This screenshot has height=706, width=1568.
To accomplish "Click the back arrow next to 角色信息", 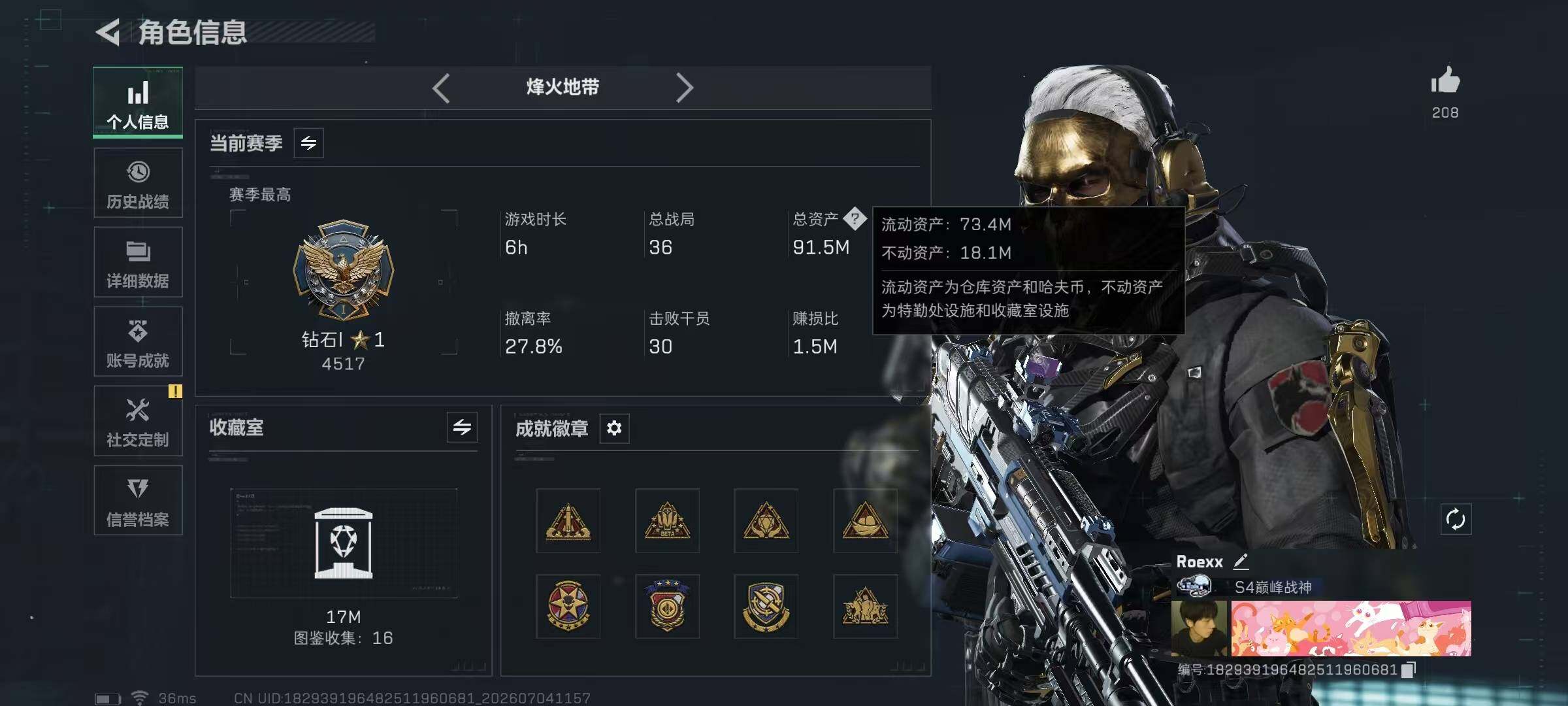I will click(108, 32).
